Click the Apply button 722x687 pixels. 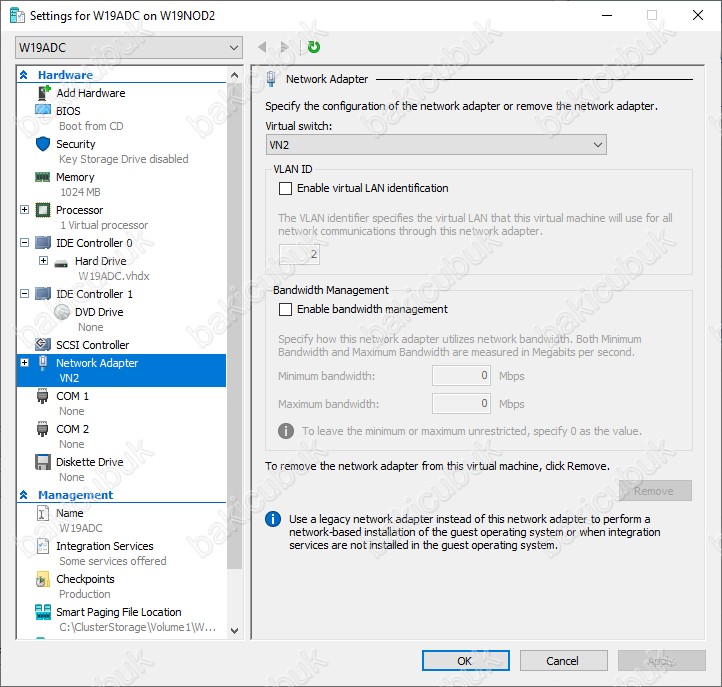[x=662, y=661]
